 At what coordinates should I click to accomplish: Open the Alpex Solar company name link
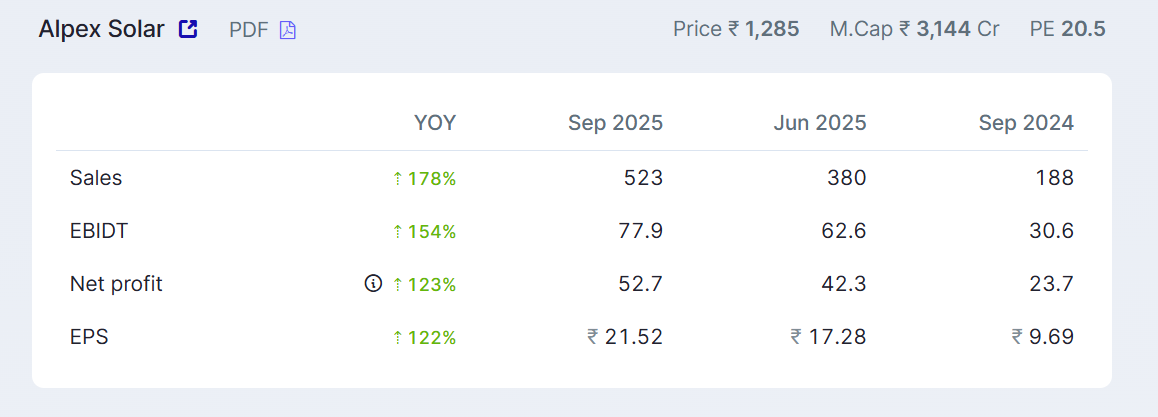click(x=101, y=29)
